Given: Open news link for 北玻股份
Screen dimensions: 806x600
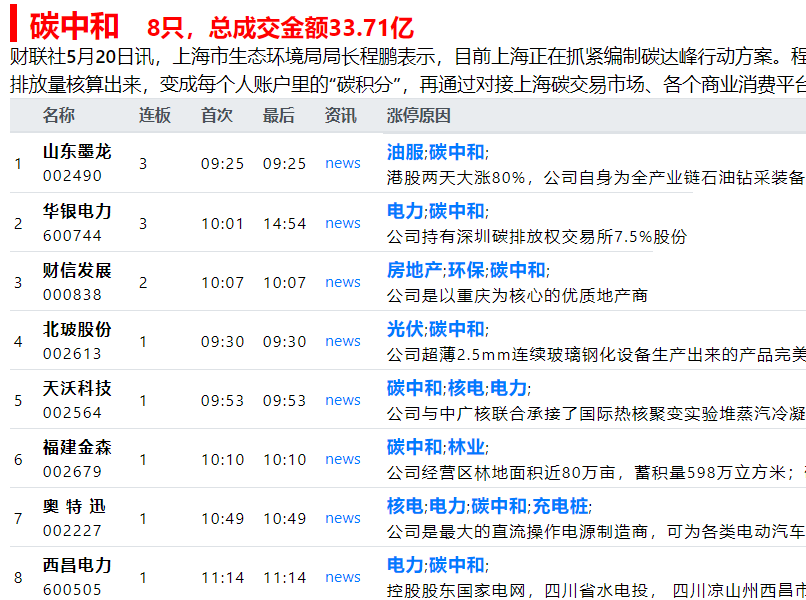Looking at the screenshot, I should click(343, 341).
